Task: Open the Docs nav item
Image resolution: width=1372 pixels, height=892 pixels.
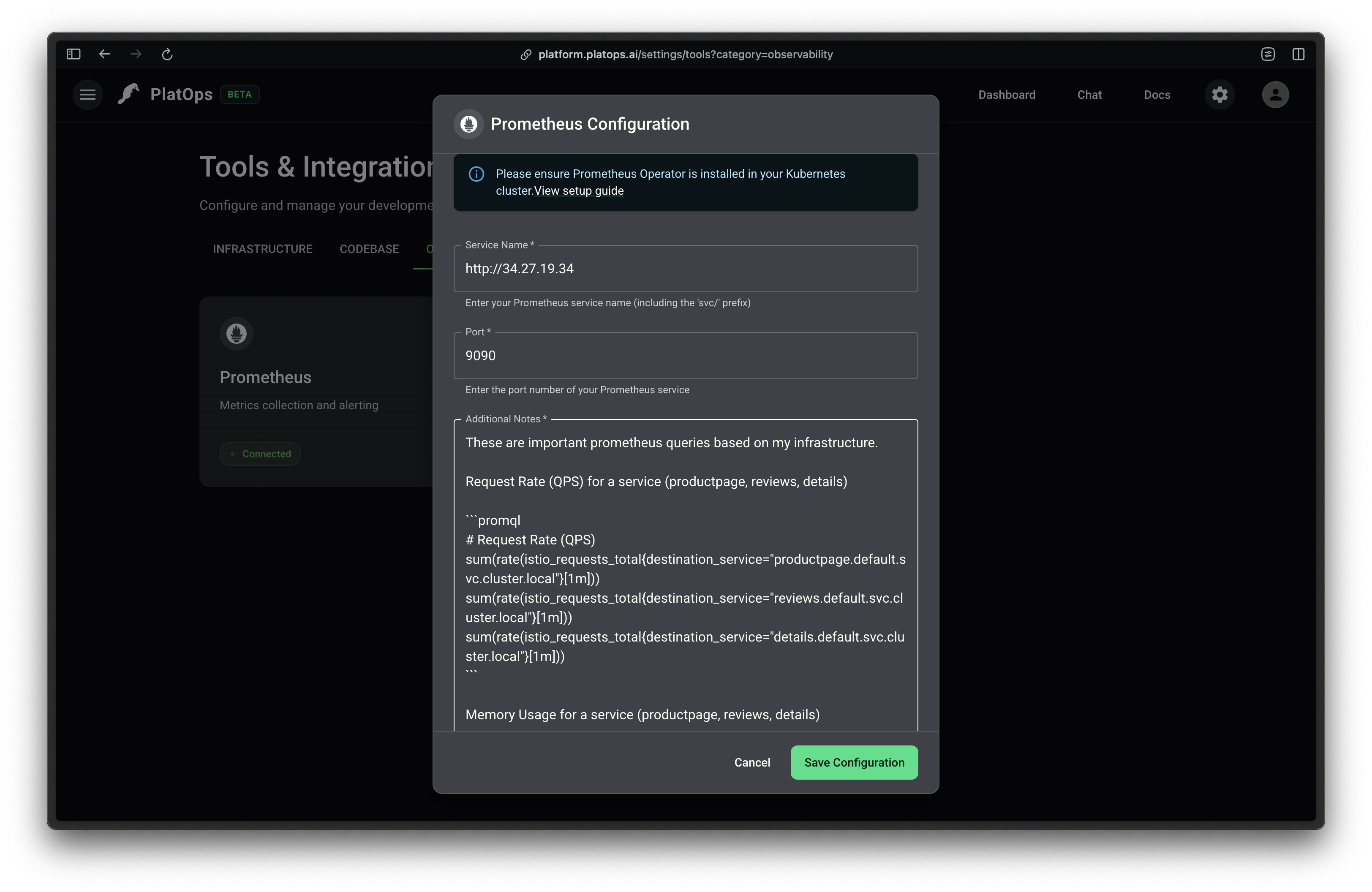Action: click(1157, 95)
